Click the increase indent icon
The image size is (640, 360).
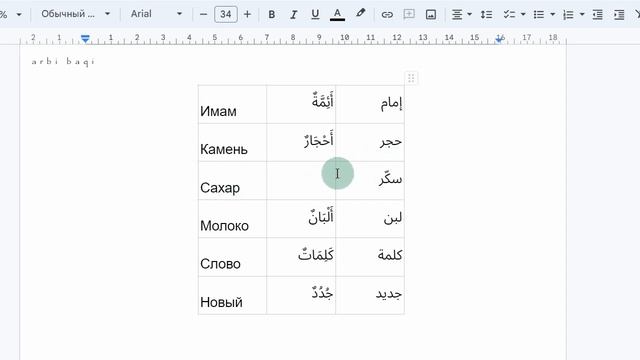(x=619, y=15)
